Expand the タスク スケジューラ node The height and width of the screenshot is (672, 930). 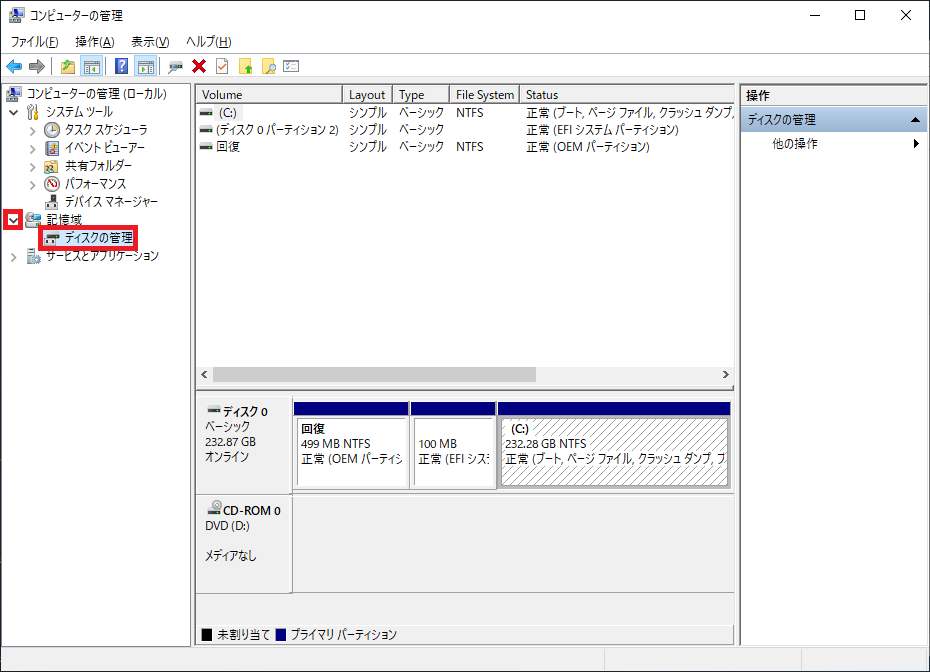click(33, 131)
